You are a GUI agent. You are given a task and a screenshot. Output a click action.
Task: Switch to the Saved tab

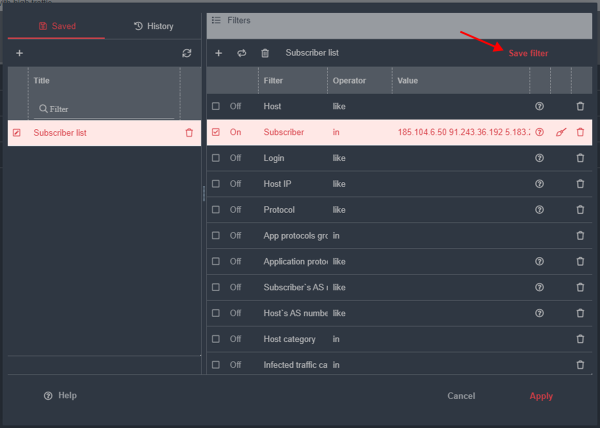click(x=56, y=26)
